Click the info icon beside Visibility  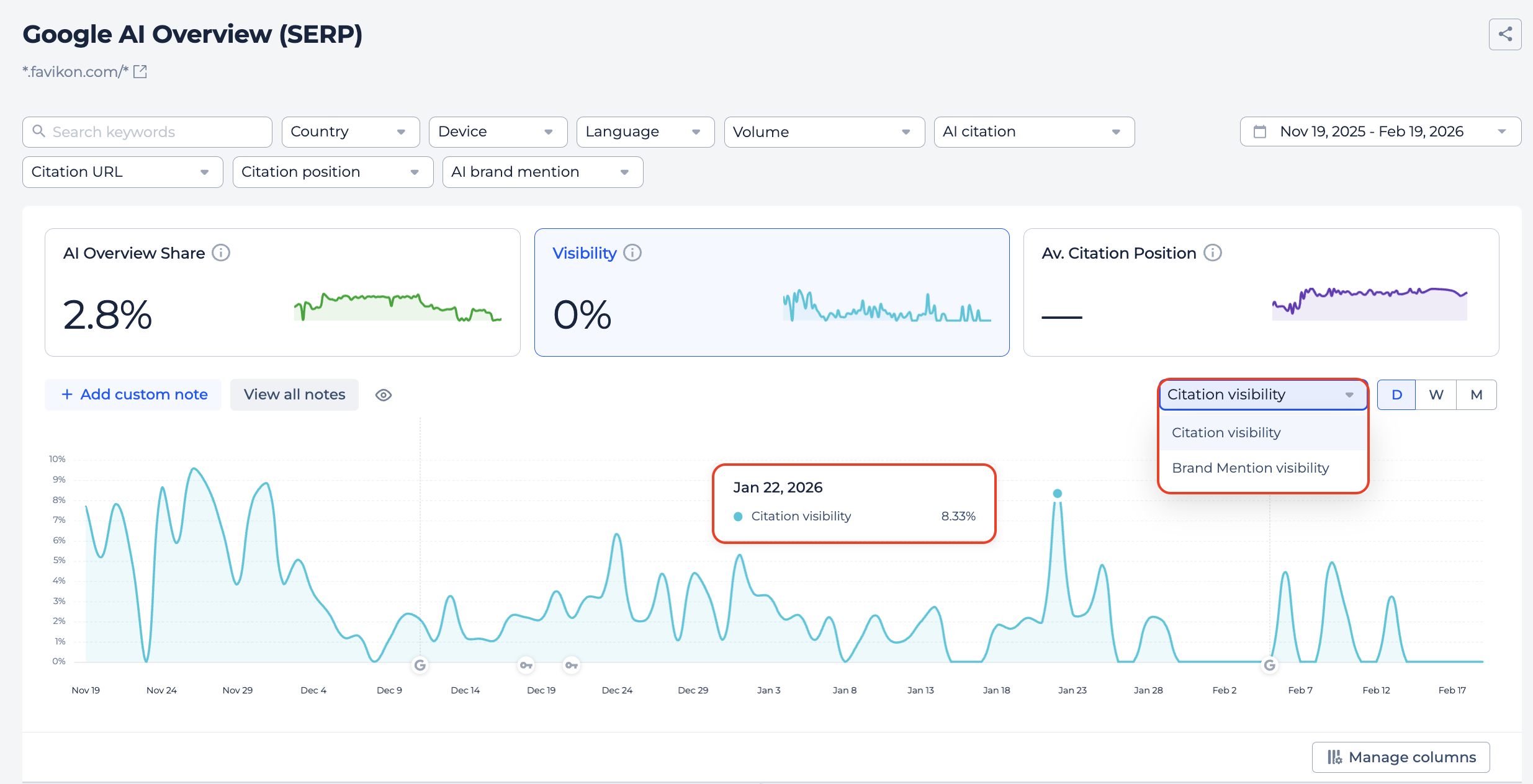633,252
